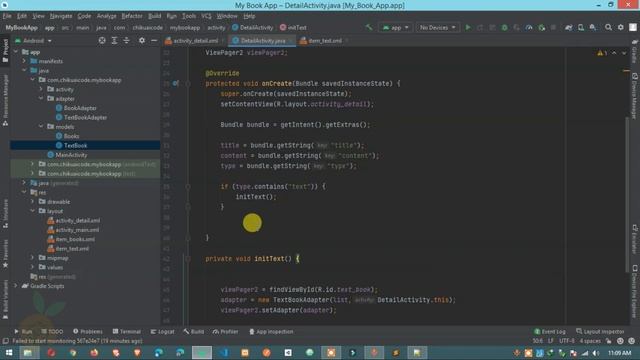Screen dimensions: 640x360
Task: Open the Logcat tool window
Action: coord(162,331)
